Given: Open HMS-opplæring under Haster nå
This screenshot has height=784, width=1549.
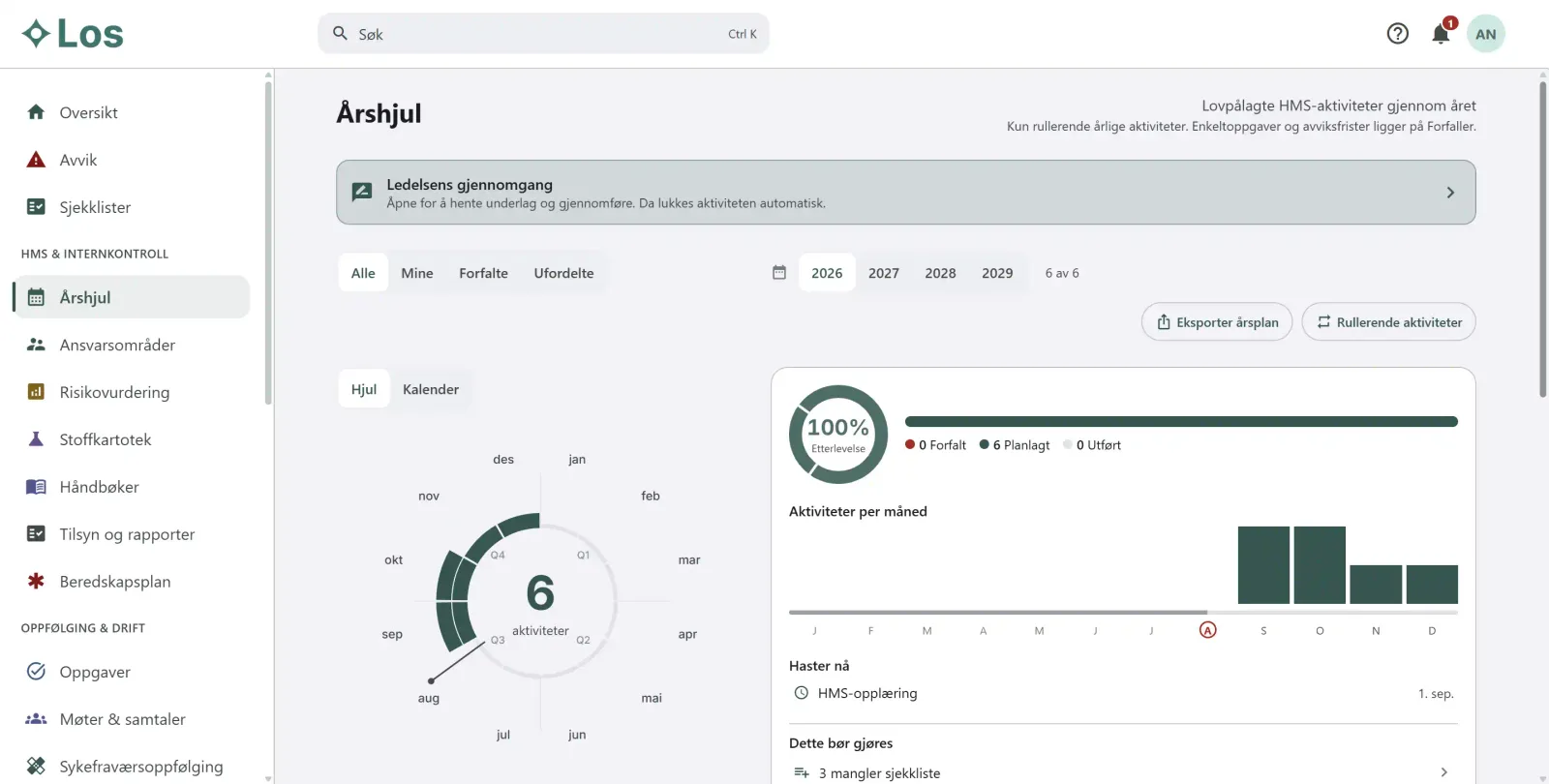Looking at the screenshot, I should pyautogui.click(x=1123, y=693).
